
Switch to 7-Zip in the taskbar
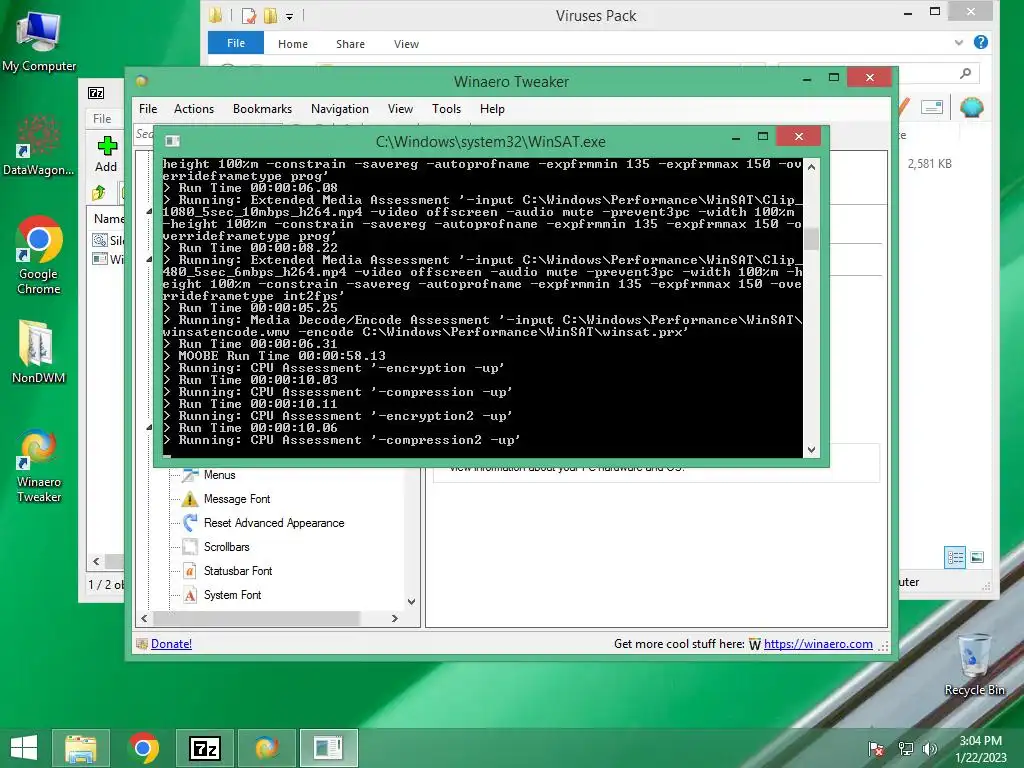tap(205, 748)
